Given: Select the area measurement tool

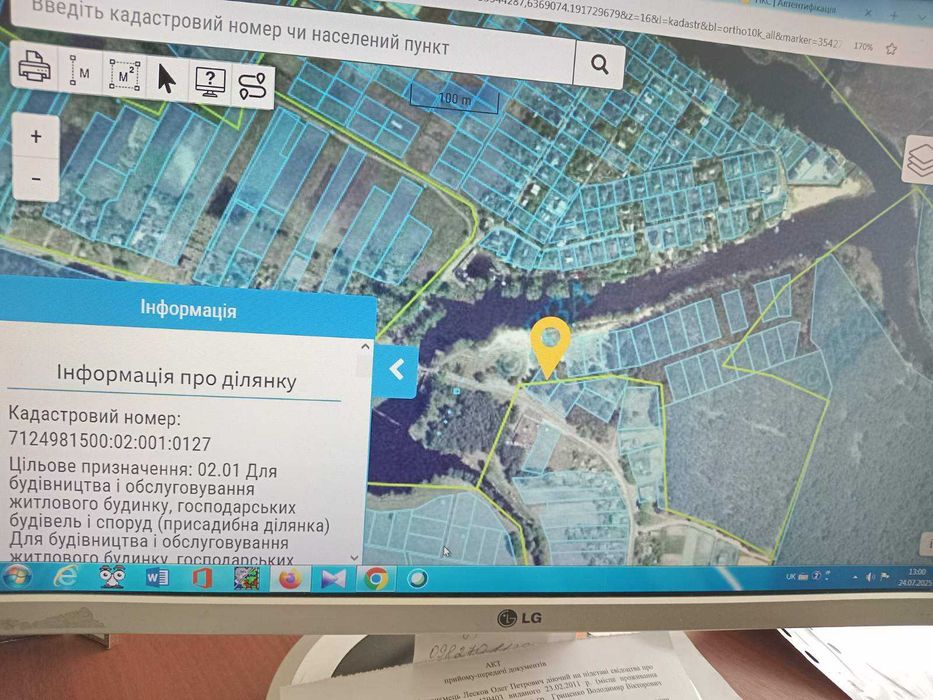Looking at the screenshot, I should (124, 76).
